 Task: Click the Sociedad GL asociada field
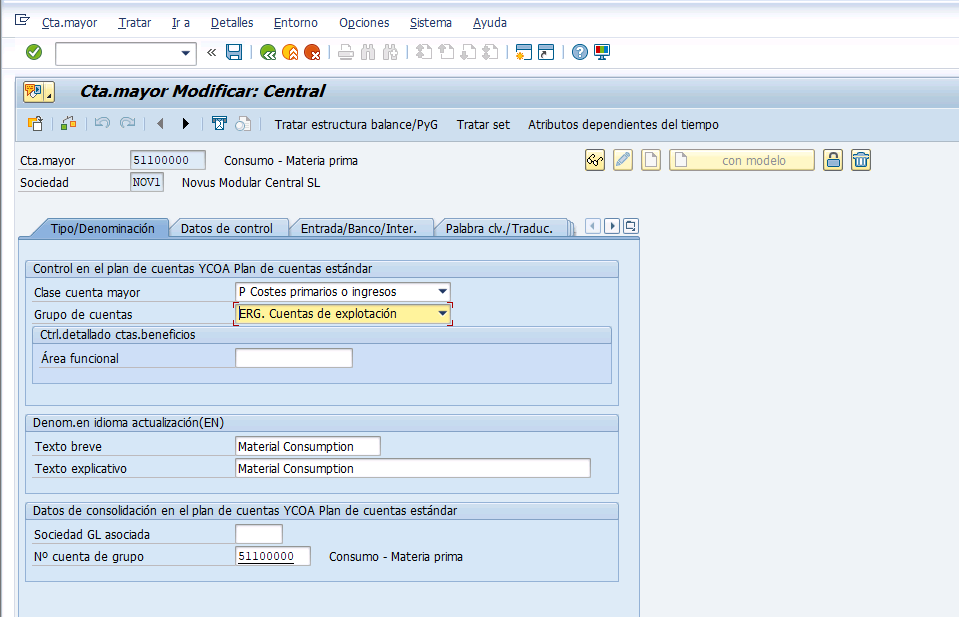tap(259, 534)
